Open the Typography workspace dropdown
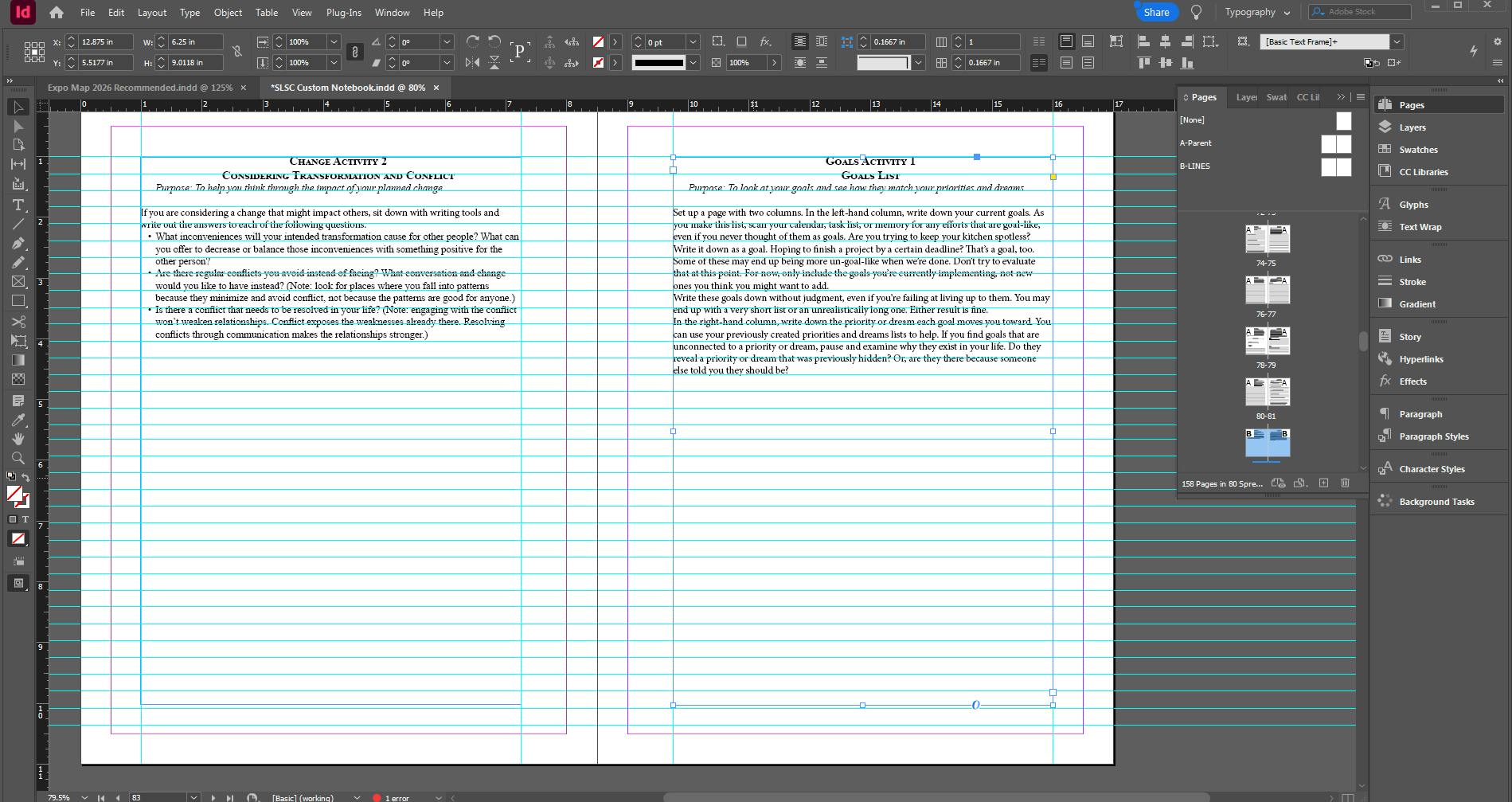1512x802 pixels. 1257,12
